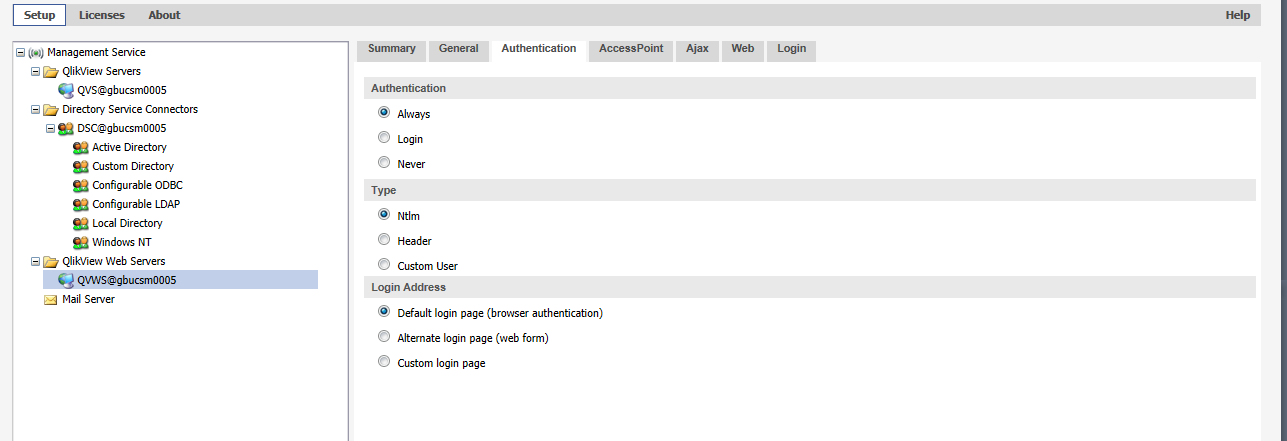Select Custom login page option
The height and width of the screenshot is (441, 1287).
point(384,362)
